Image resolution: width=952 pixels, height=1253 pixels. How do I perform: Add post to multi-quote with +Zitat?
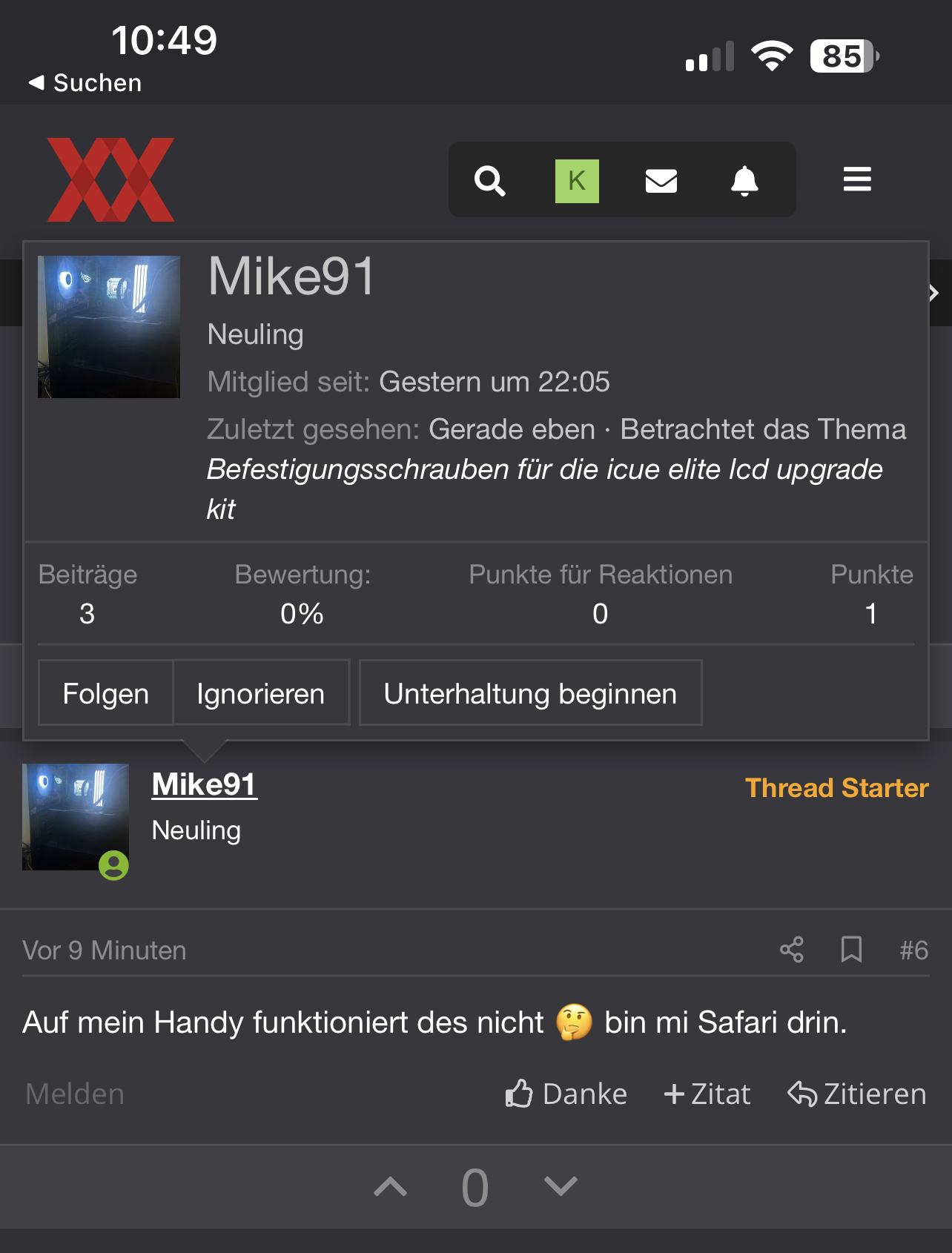point(707,1094)
